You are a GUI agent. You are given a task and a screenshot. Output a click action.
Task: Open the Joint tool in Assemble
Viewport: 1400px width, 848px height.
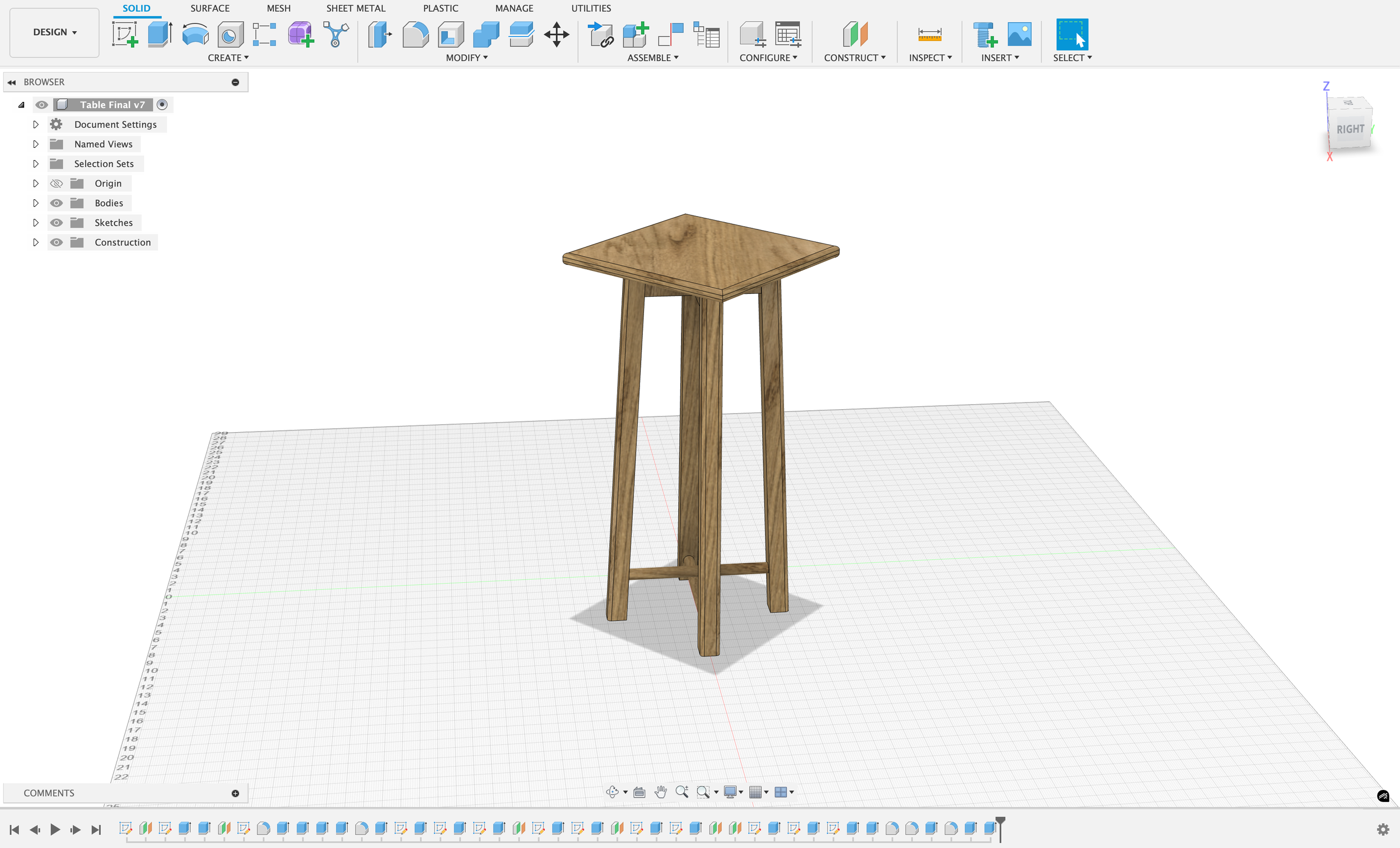[x=670, y=34]
